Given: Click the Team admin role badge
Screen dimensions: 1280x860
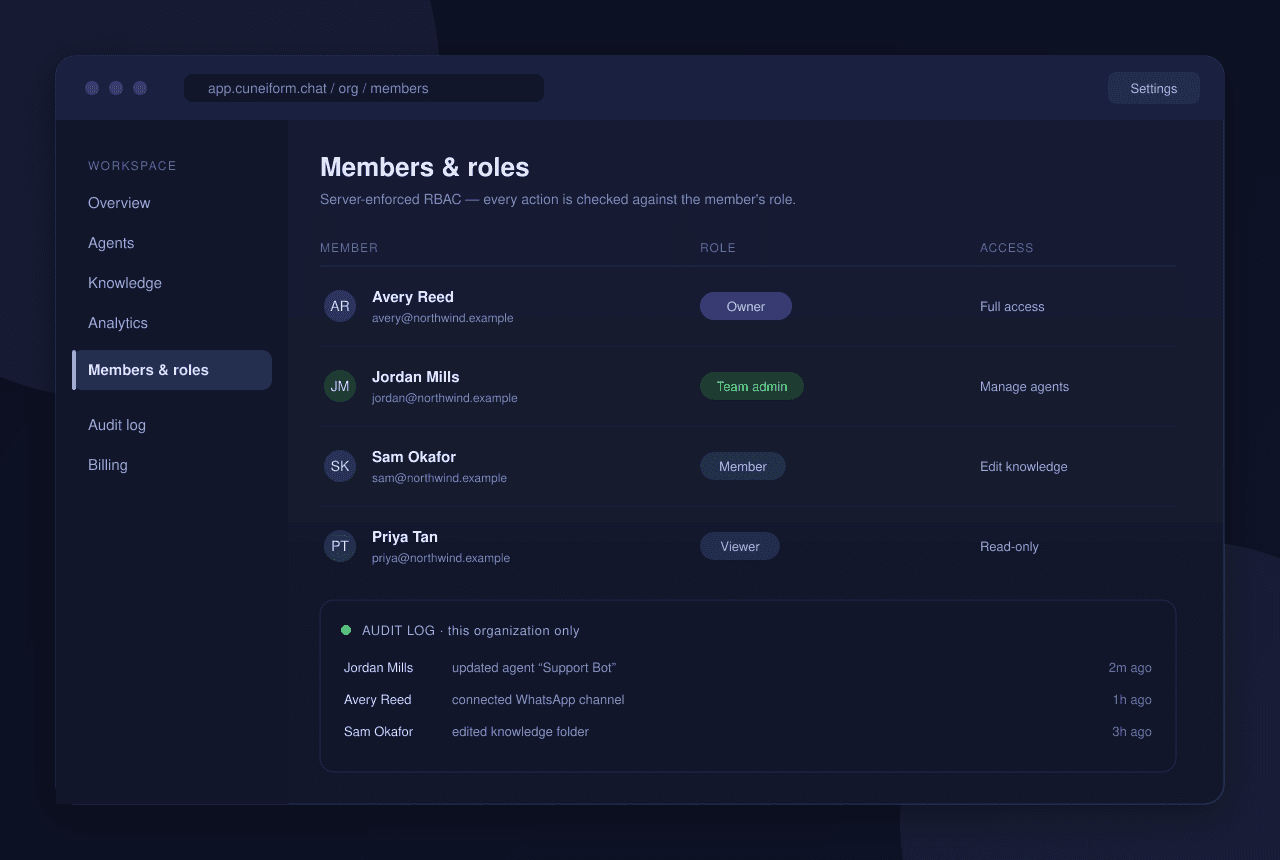Looking at the screenshot, I should coord(752,386).
